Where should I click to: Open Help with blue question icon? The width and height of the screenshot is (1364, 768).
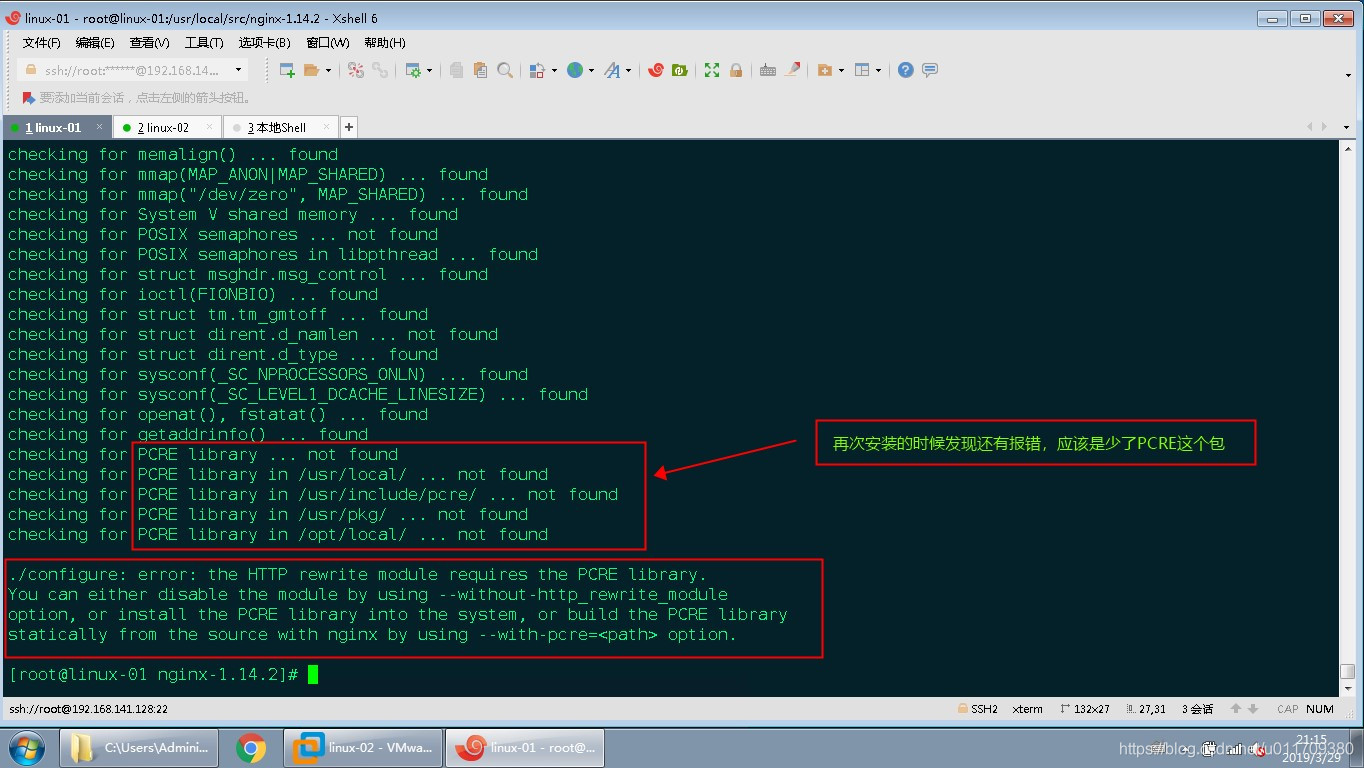tap(905, 70)
